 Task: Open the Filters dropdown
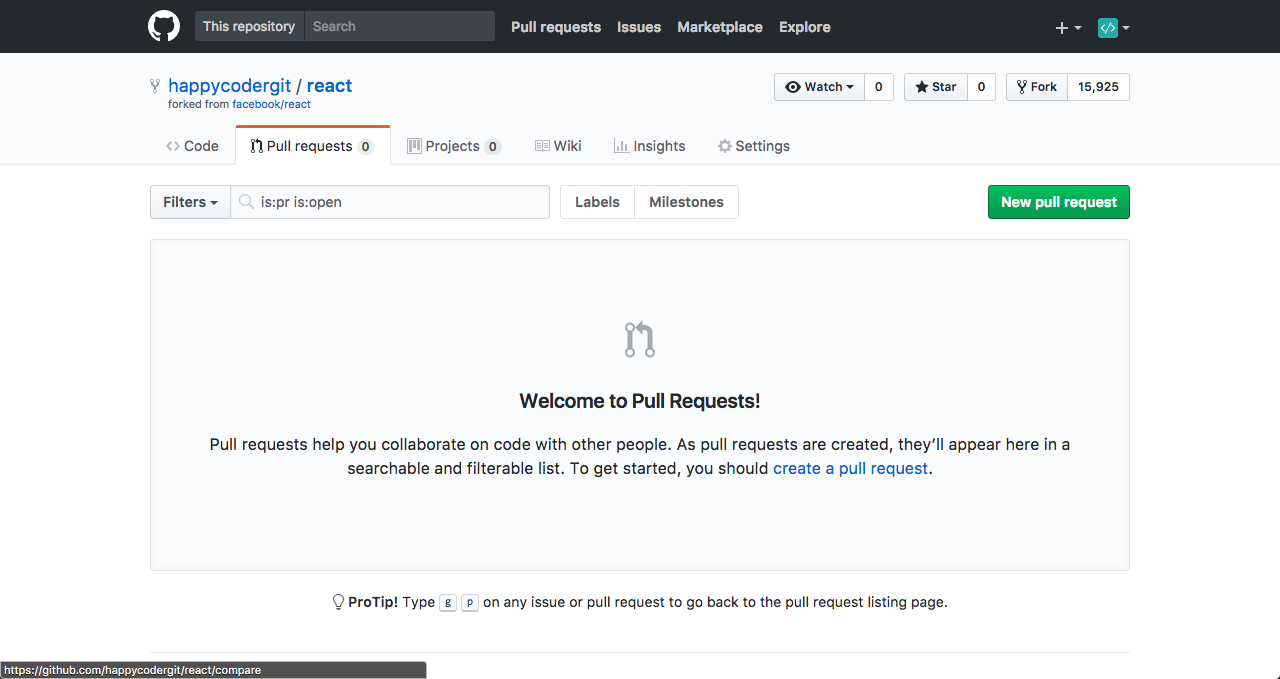tap(189, 202)
